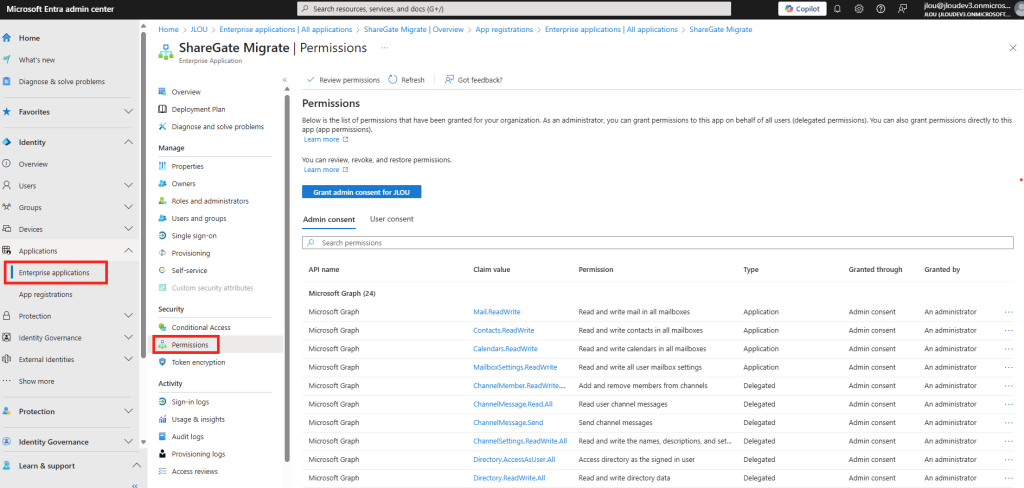
Task: Open the Calendars.ReadWrite claim link
Action: pyautogui.click(x=505, y=348)
